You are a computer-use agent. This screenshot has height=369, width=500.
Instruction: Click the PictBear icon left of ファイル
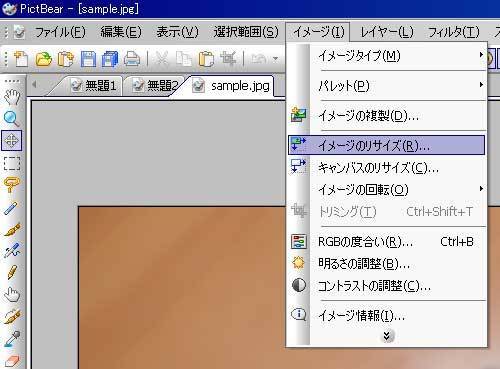19,32
